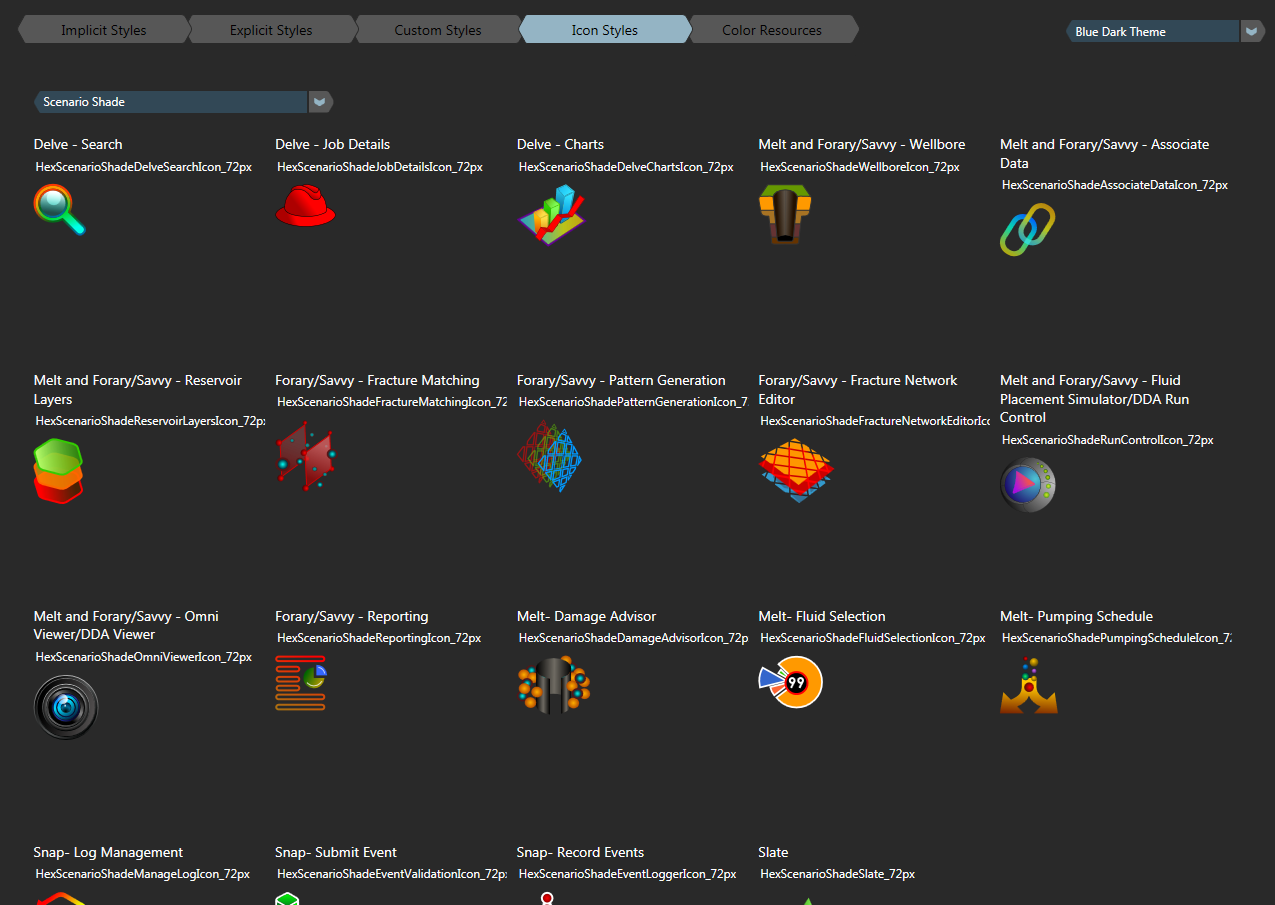Select the Wellbore icon
Screen dimensions: 1275x905
tap(785, 215)
